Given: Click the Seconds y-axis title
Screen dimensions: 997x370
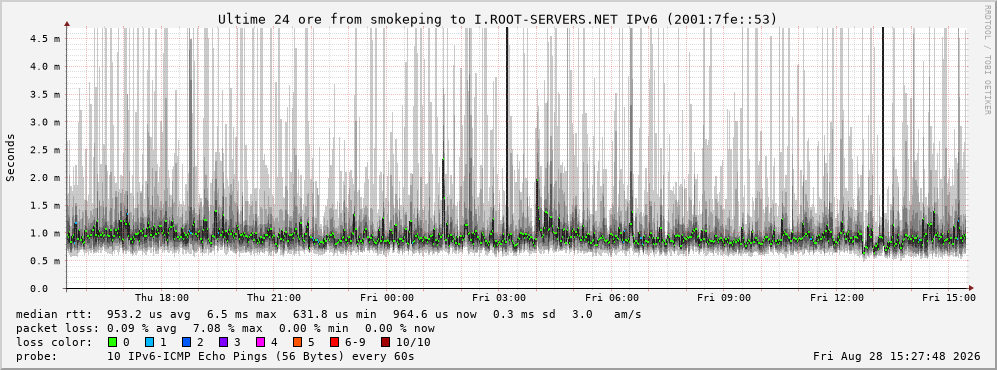Looking at the screenshot, I should [x=11, y=158].
